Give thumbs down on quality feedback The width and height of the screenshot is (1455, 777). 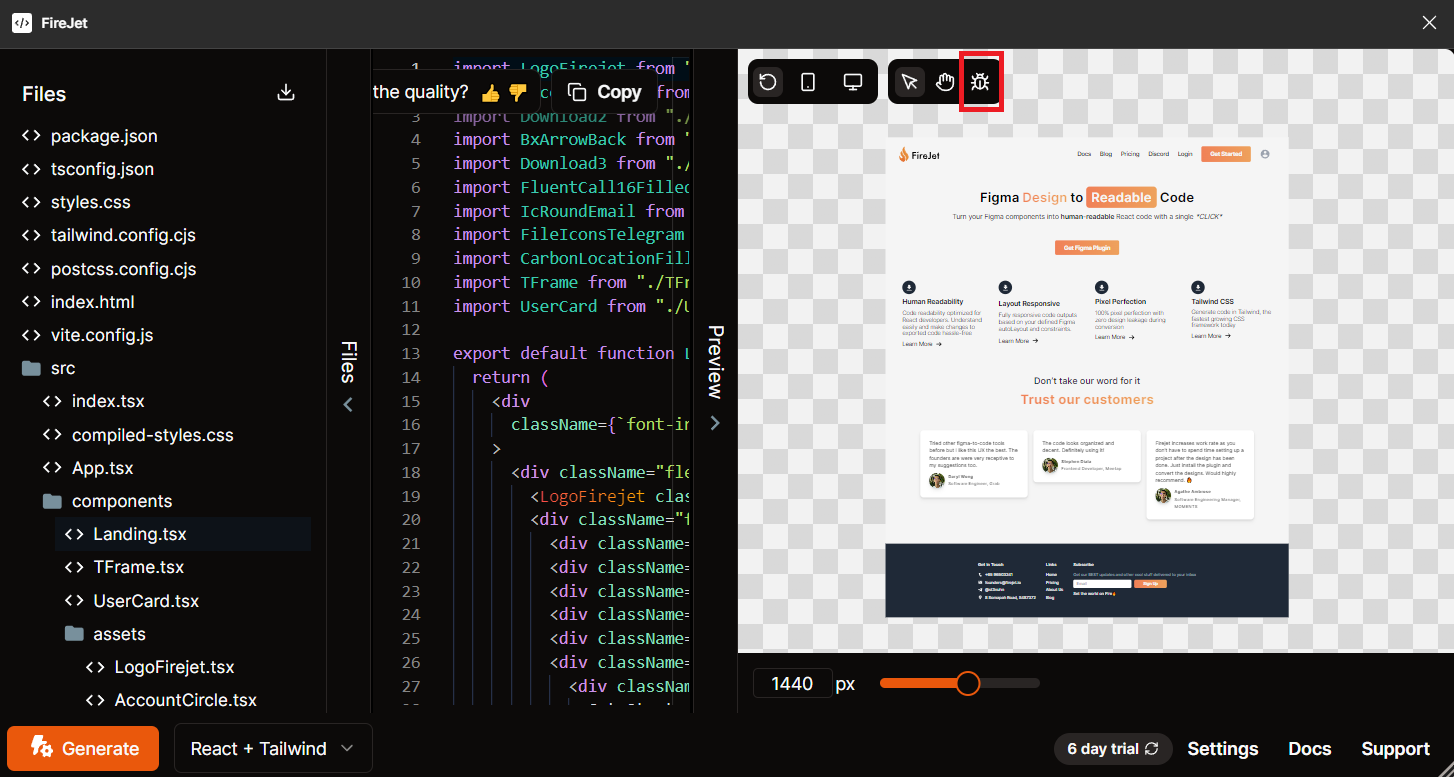[518, 91]
